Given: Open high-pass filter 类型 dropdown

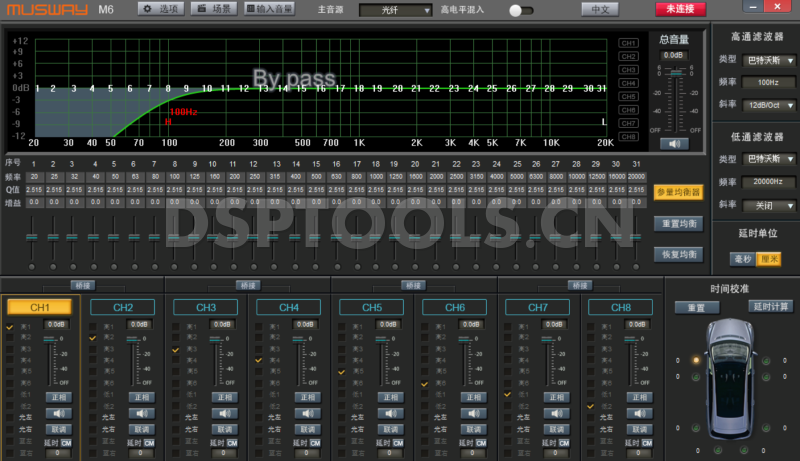Looking at the screenshot, I should click(x=768, y=60).
